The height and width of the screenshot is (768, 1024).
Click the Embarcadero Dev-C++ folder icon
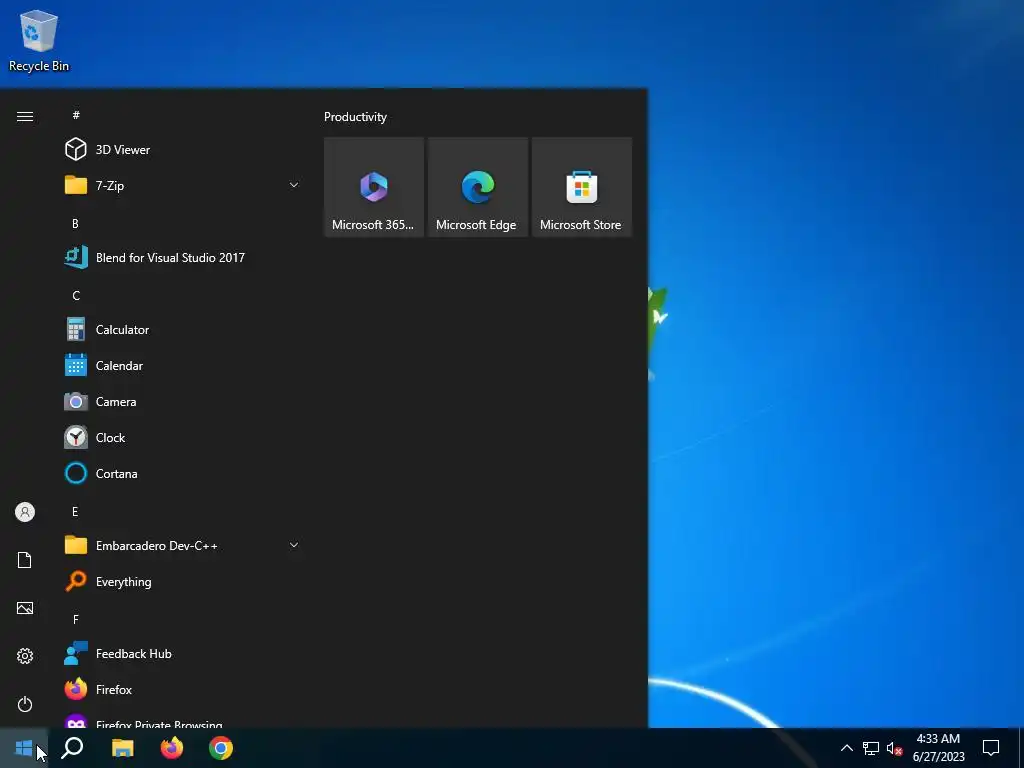(76, 545)
